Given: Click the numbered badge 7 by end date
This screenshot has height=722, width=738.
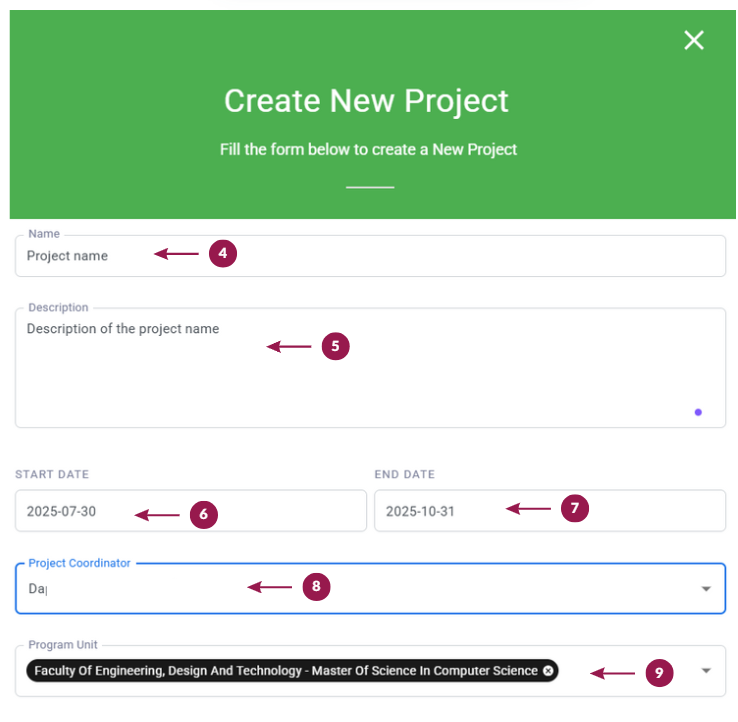Looking at the screenshot, I should point(575,508).
